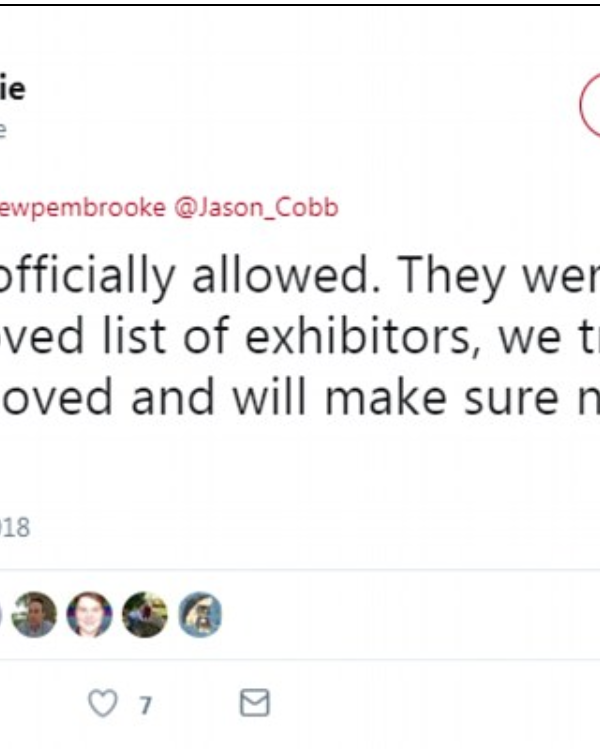Open the liker avatar with purple-blue background

pyautogui.click(x=89, y=614)
